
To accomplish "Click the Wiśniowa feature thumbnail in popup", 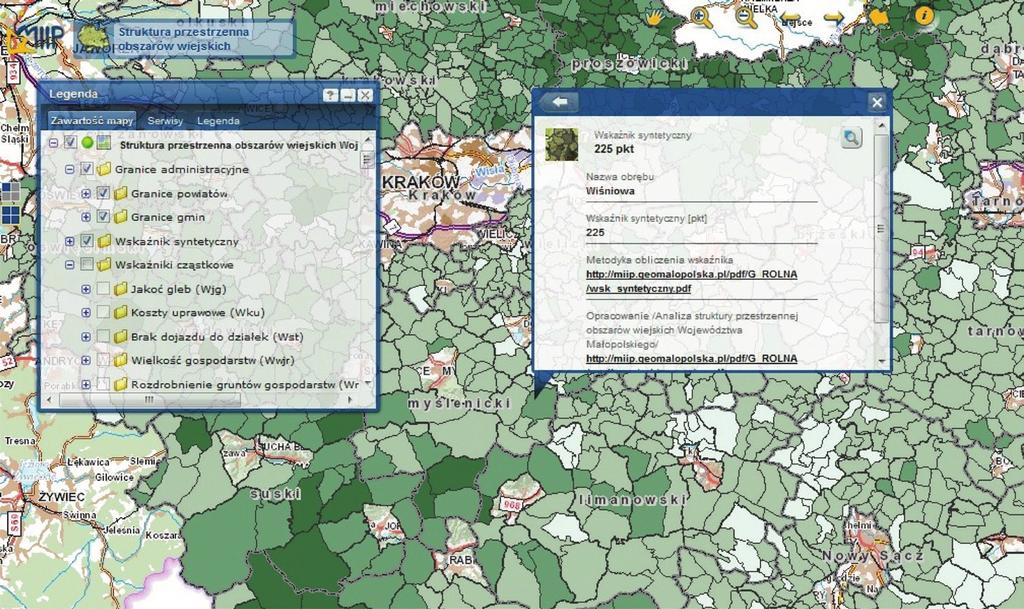I will 562,144.
